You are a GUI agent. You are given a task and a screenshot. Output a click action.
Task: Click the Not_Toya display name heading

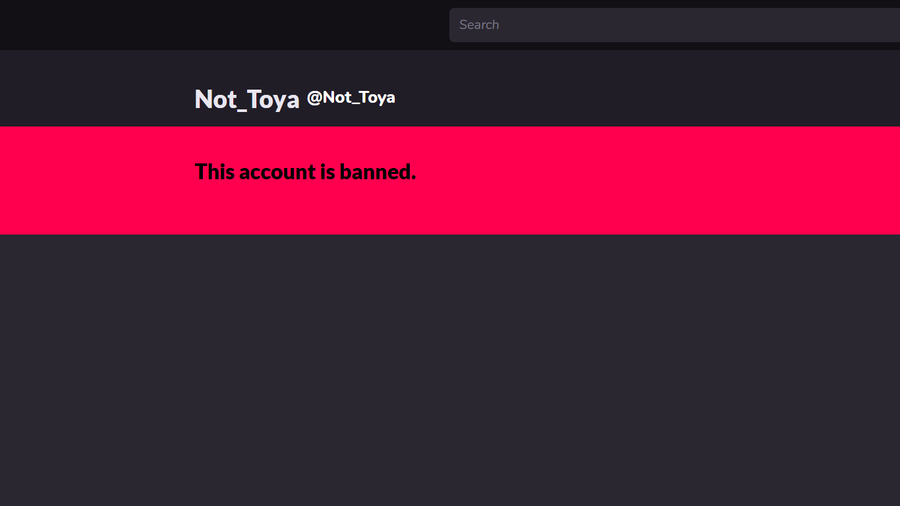(x=247, y=99)
